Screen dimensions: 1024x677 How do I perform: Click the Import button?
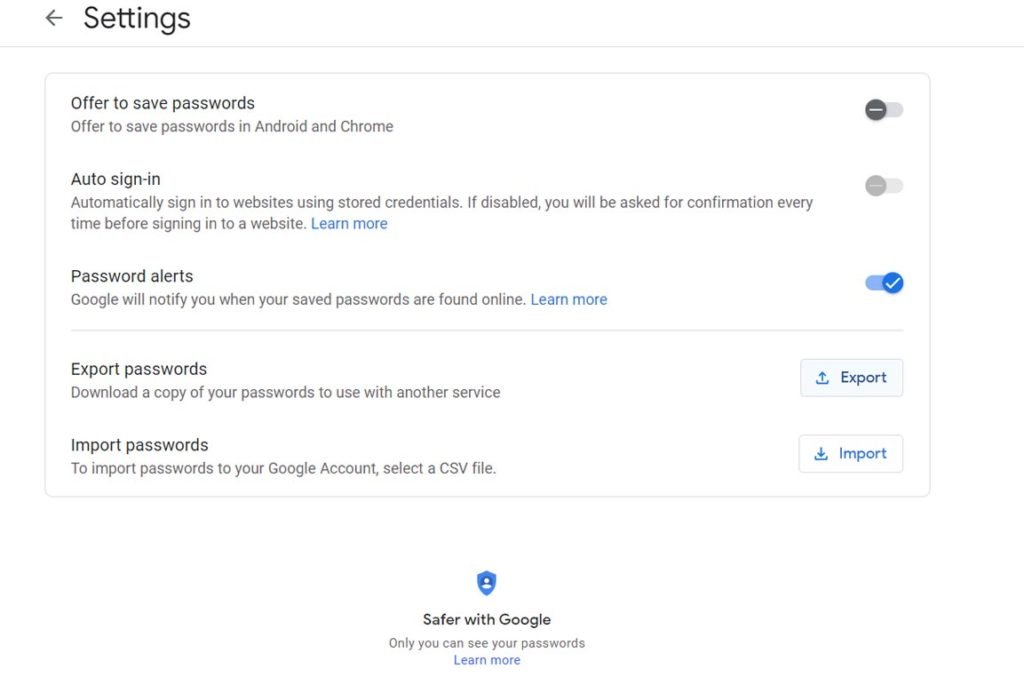pyautogui.click(x=850, y=453)
